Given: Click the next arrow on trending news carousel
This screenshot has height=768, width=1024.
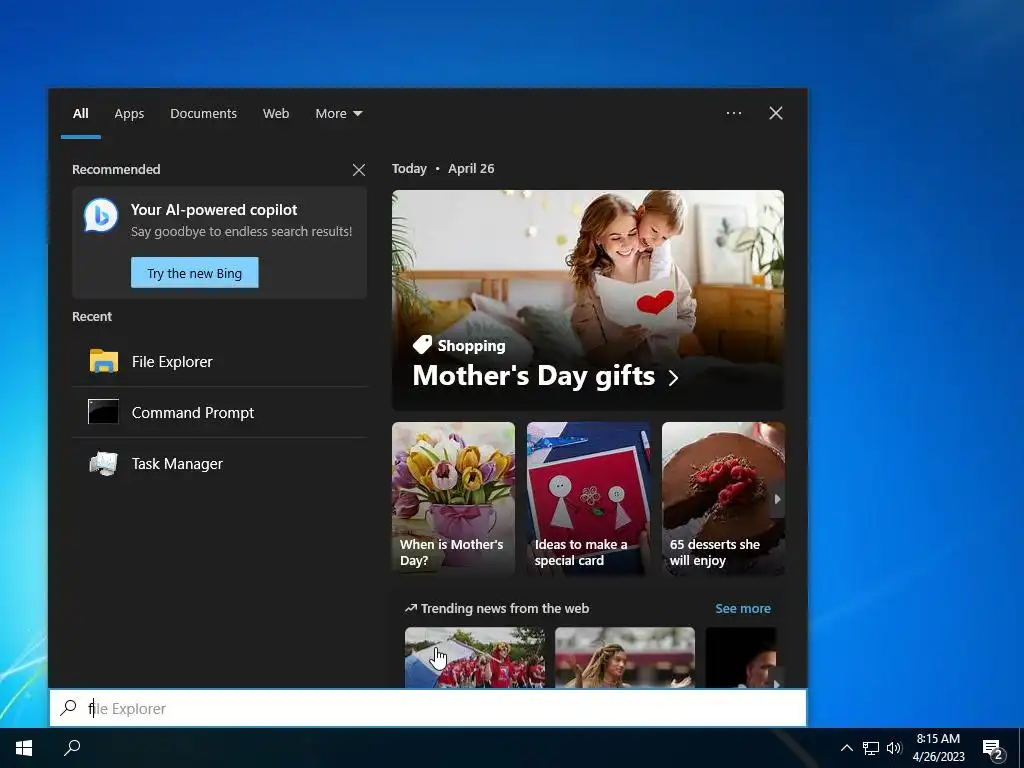Looking at the screenshot, I should 776,682.
